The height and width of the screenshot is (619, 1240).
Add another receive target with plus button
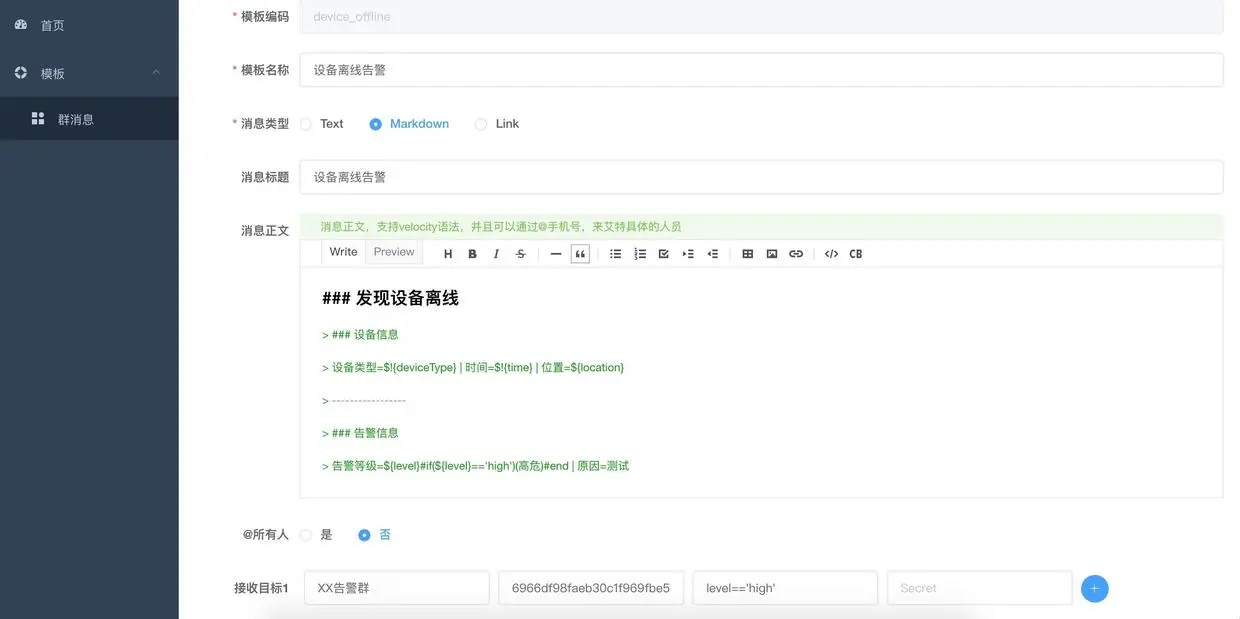tap(1094, 589)
